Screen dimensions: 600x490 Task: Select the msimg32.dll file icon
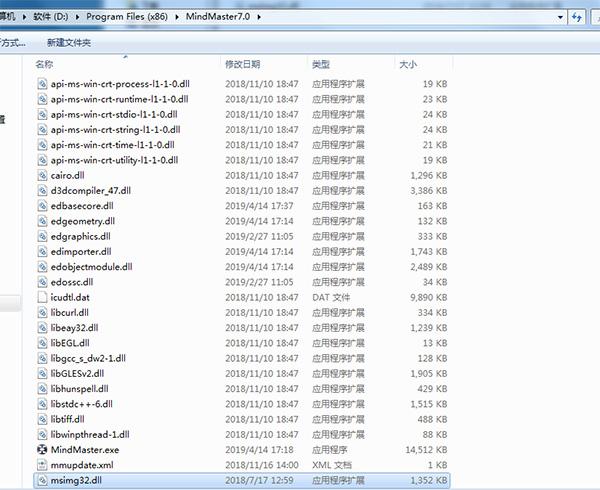[42, 480]
